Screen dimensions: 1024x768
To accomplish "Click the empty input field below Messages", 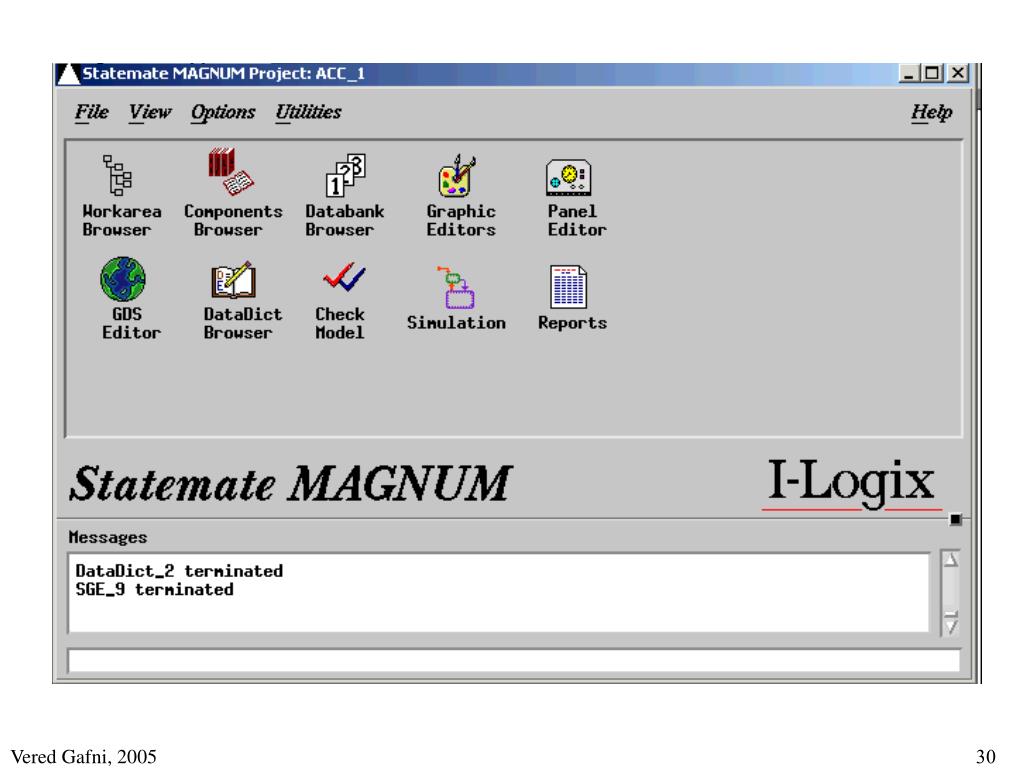I will click(x=514, y=661).
